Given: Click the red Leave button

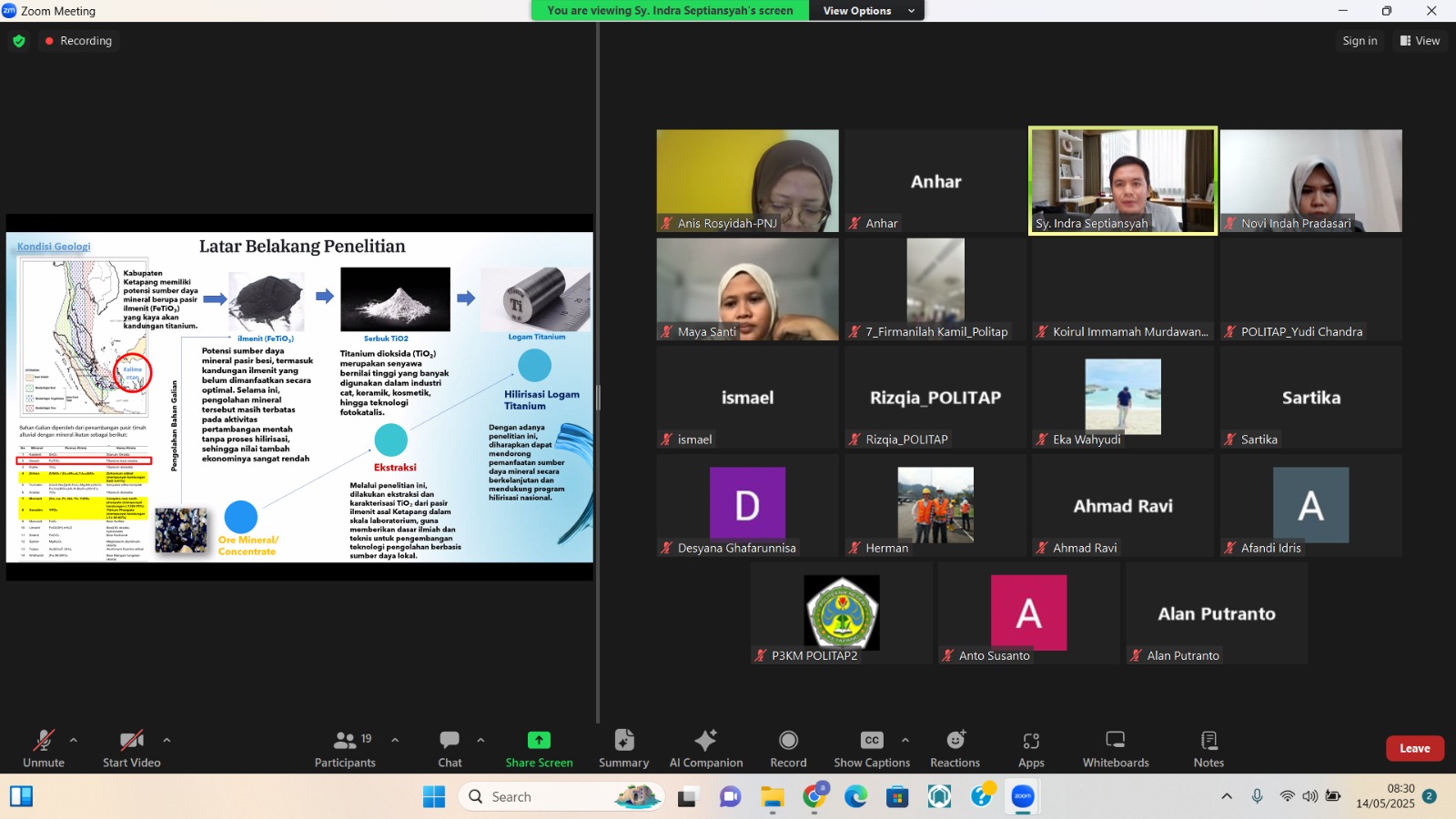Looking at the screenshot, I should (x=1414, y=748).
